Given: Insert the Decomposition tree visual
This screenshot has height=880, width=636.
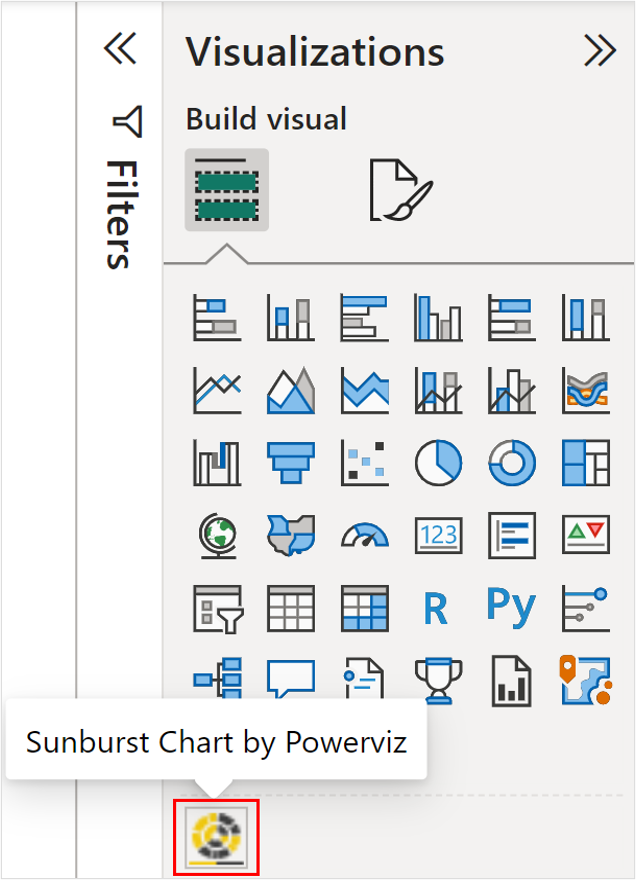Looking at the screenshot, I should click(217, 680).
